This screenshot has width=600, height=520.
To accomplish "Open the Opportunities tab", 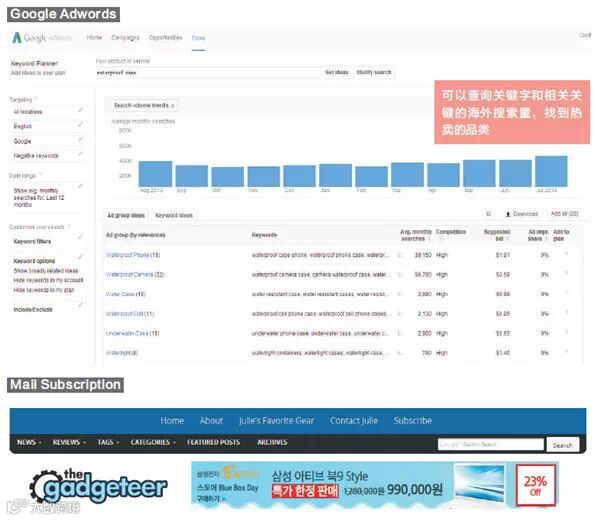I will tap(165, 37).
